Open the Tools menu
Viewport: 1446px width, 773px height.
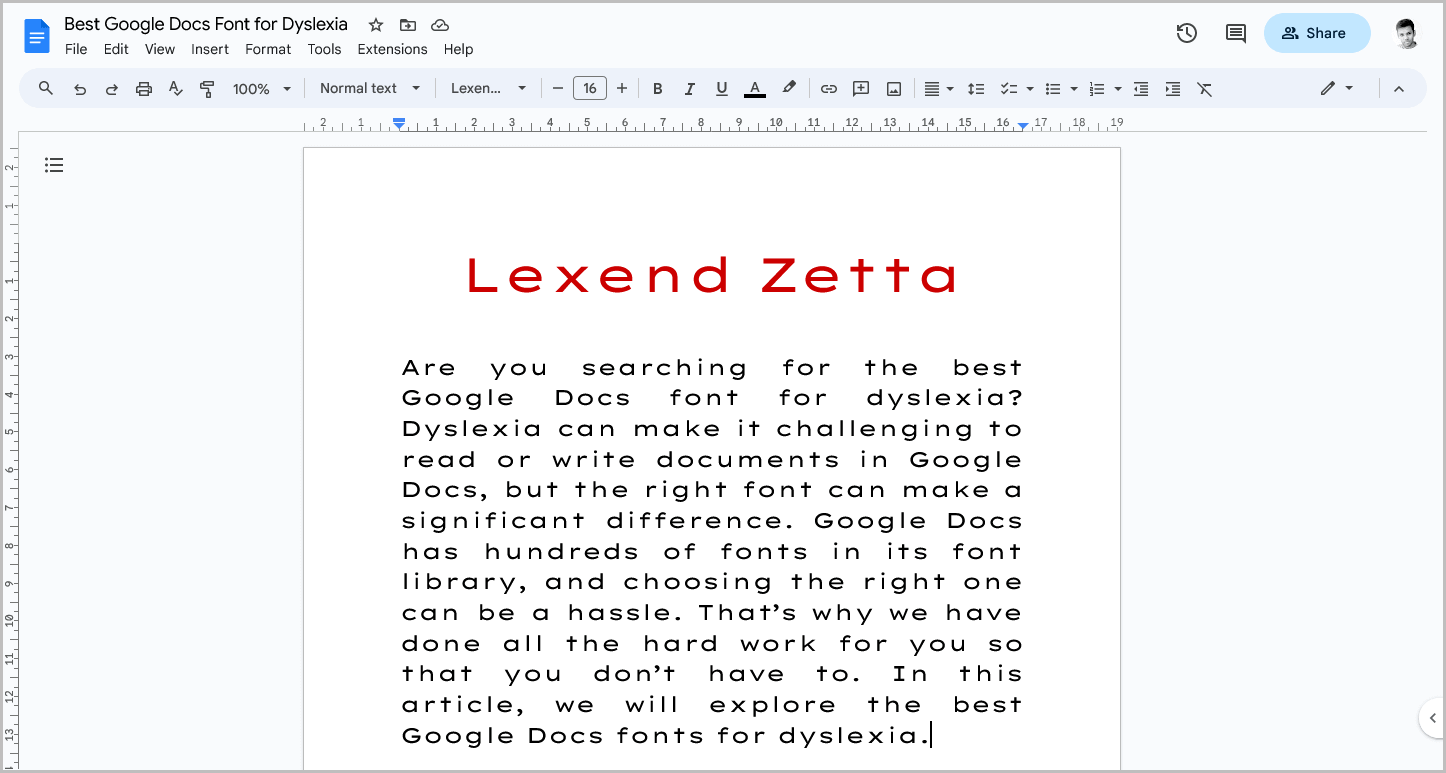tap(324, 49)
